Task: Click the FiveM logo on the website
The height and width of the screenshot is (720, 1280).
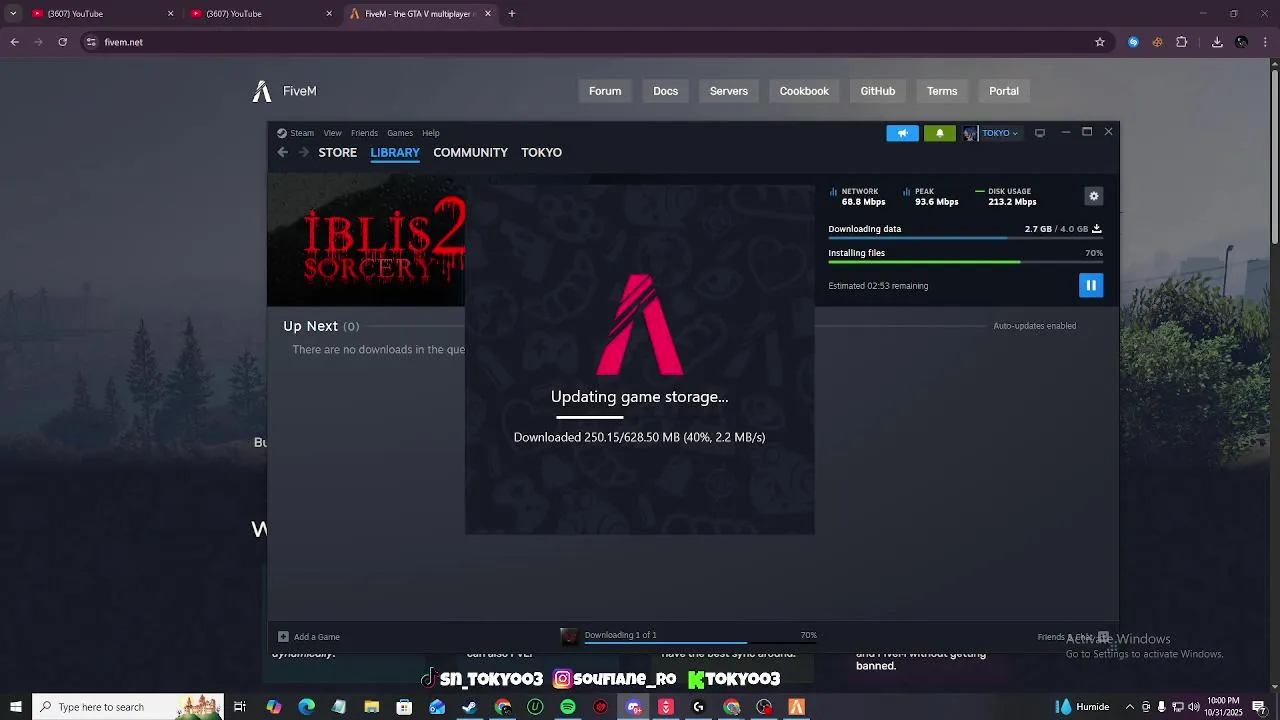Action: (284, 91)
